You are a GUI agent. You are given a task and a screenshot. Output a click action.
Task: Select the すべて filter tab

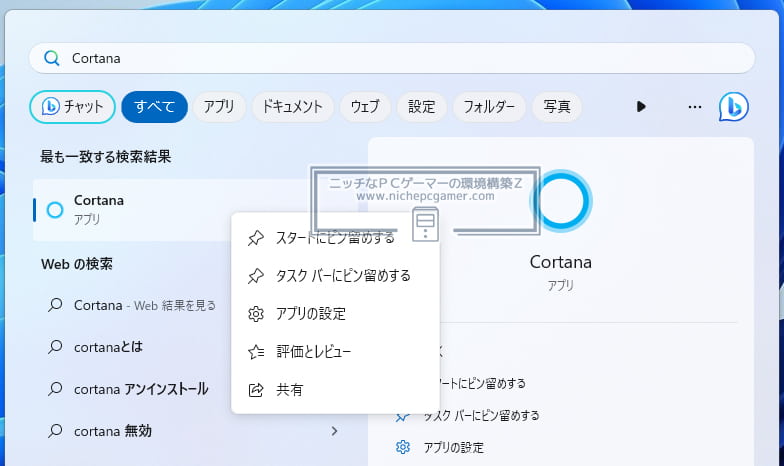click(154, 106)
